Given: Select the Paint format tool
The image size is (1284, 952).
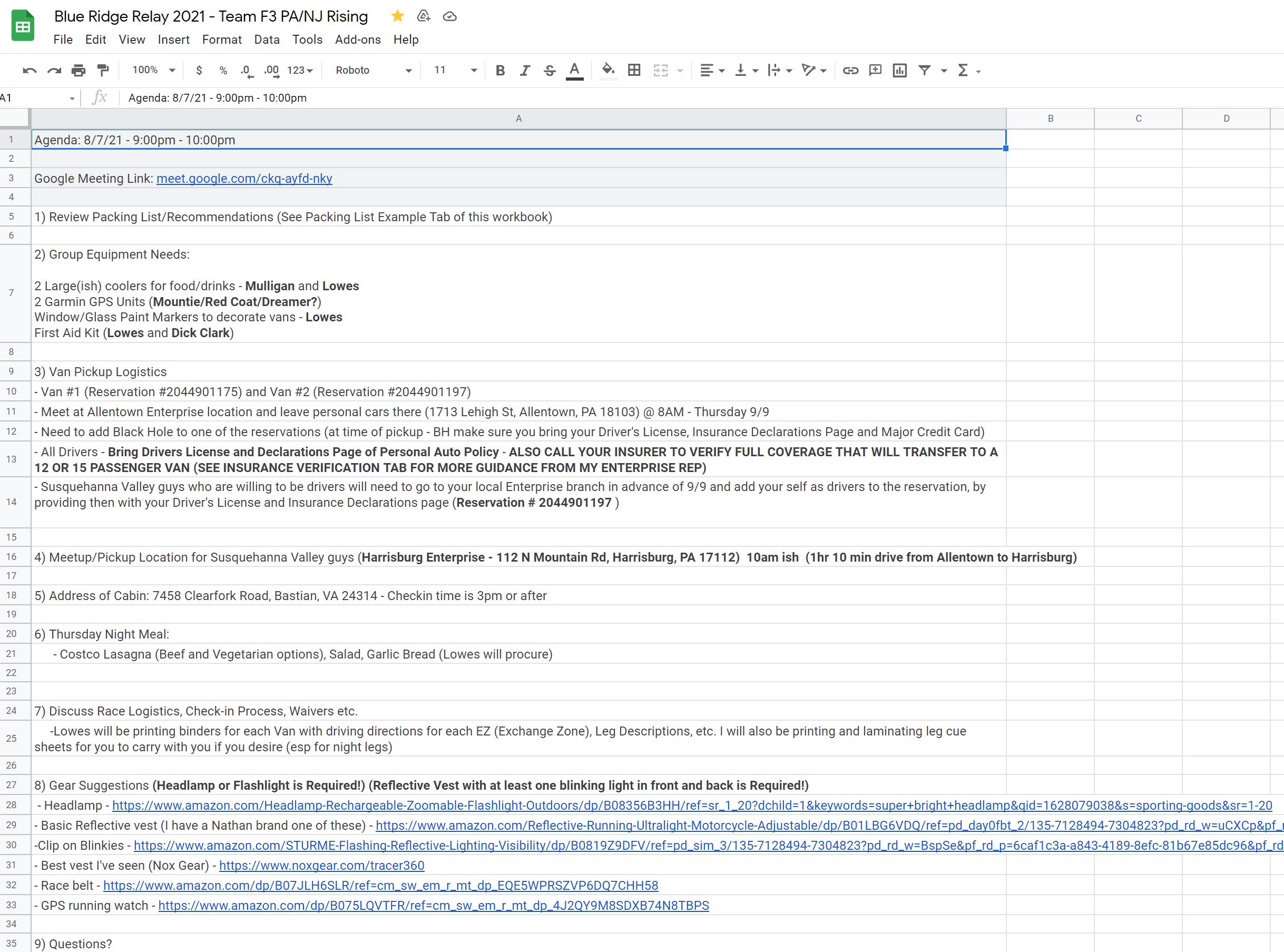Looking at the screenshot, I should click(103, 70).
